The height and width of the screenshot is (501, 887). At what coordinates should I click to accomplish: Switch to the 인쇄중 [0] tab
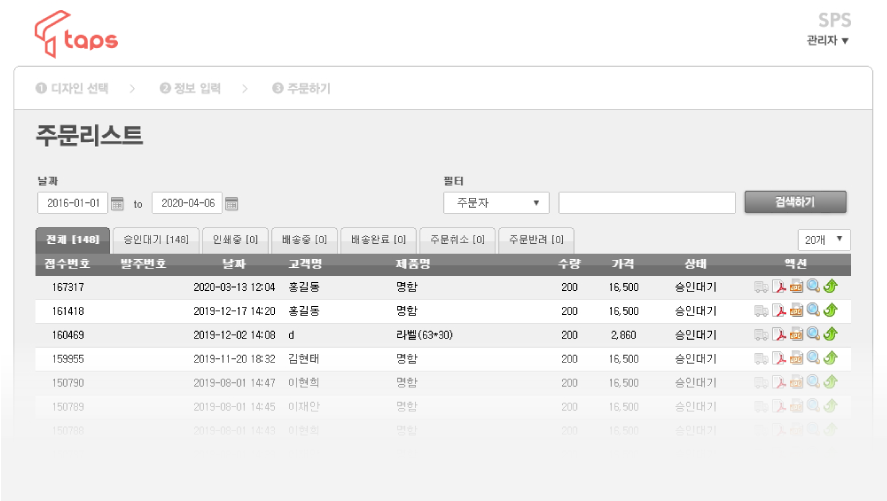[235, 240]
